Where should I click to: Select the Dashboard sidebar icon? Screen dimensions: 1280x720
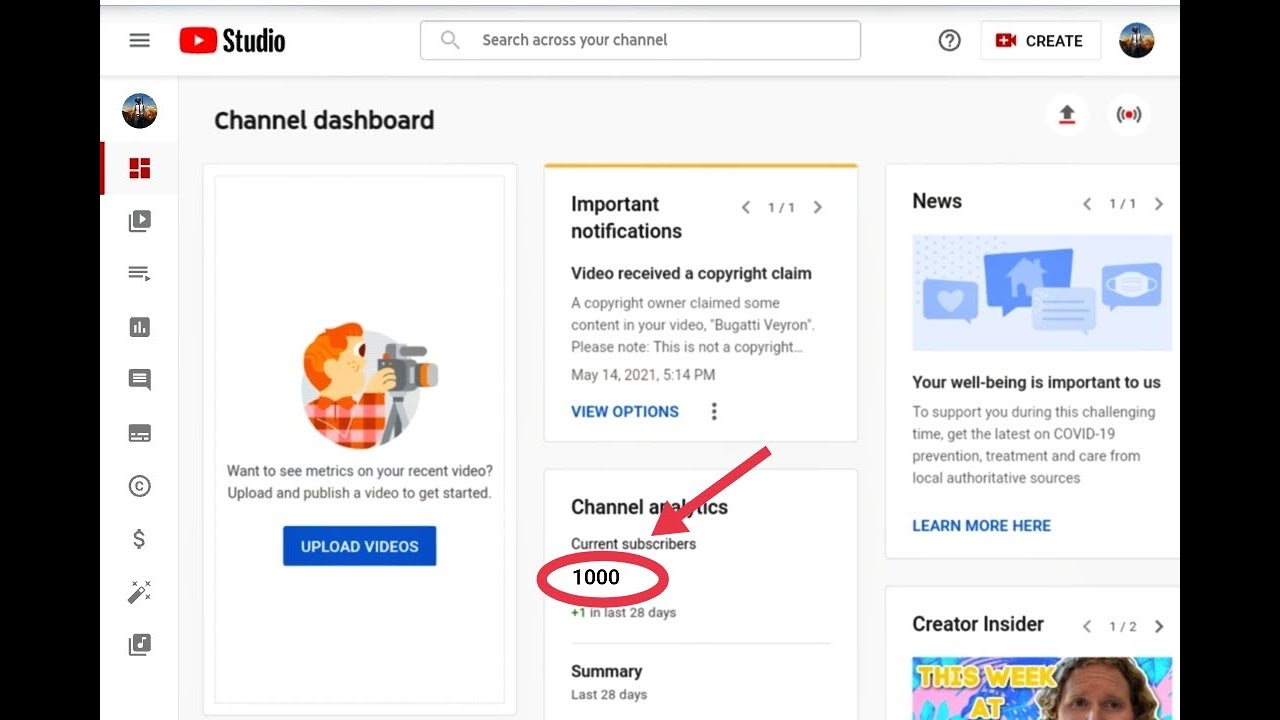(140, 168)
